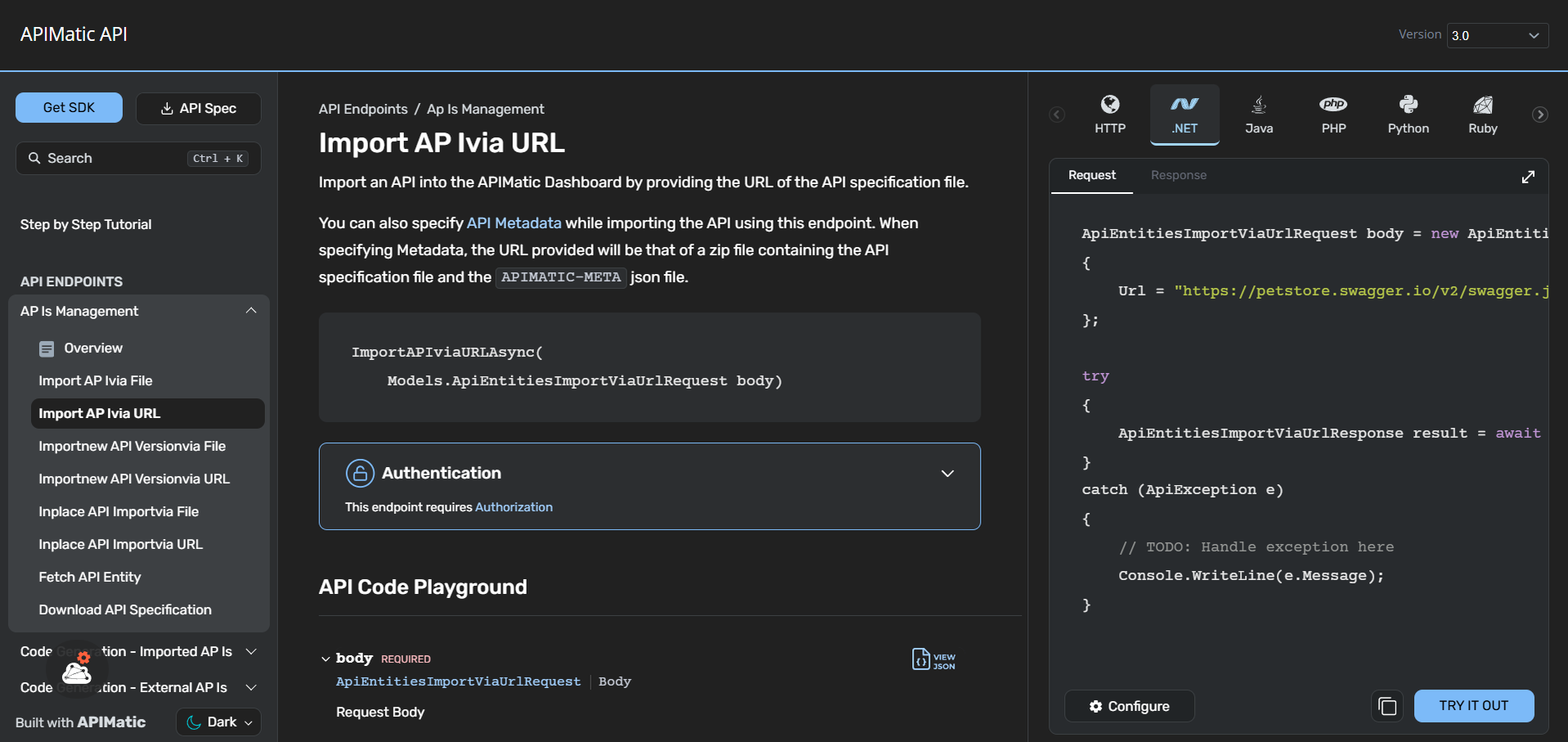Click the ImportAPIviaURLAsync code block
This screenshot has width=1568, height=742.
click(x=649, y=367)
